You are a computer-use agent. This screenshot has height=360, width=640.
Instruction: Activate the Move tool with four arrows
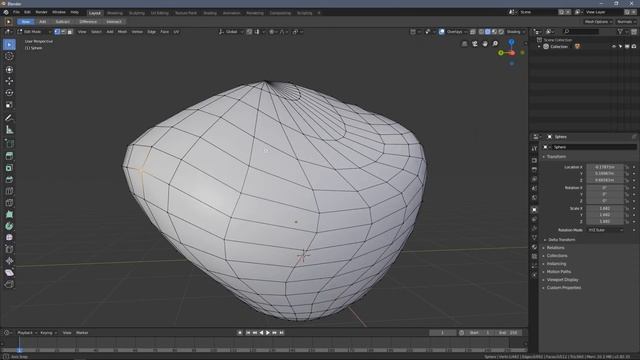[9, 81]
